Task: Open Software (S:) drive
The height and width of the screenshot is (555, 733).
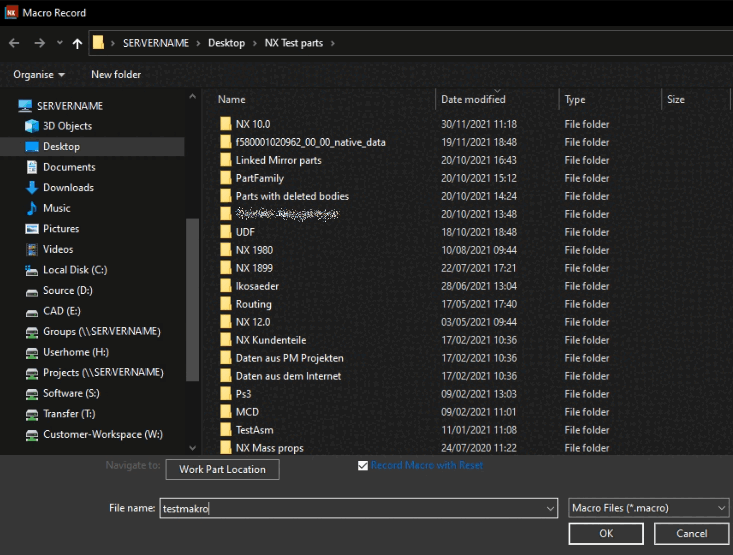Action: 62,393
